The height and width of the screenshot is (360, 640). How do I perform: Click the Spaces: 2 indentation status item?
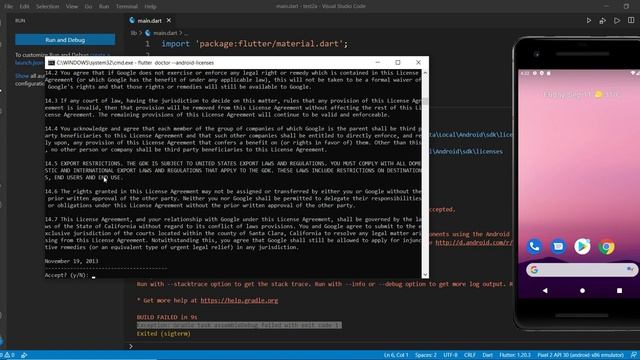(x=426, y=355)
